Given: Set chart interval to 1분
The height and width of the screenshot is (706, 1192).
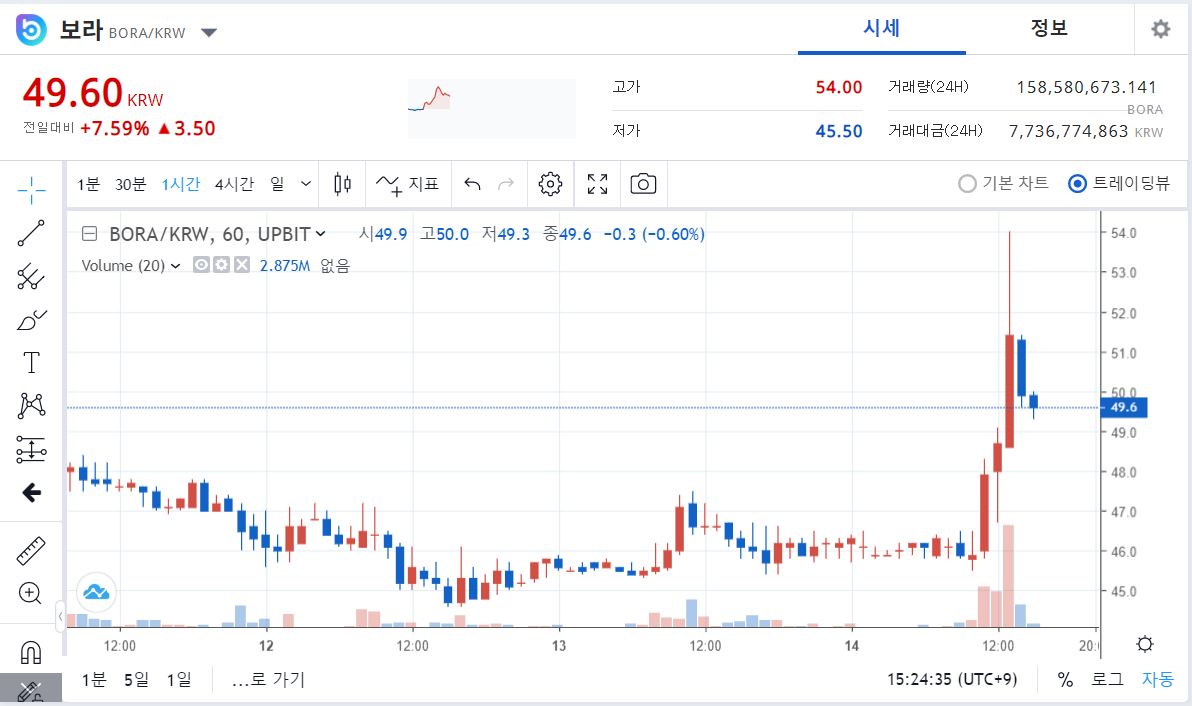Looking at the screenshot, I should (x=88, y=184).
